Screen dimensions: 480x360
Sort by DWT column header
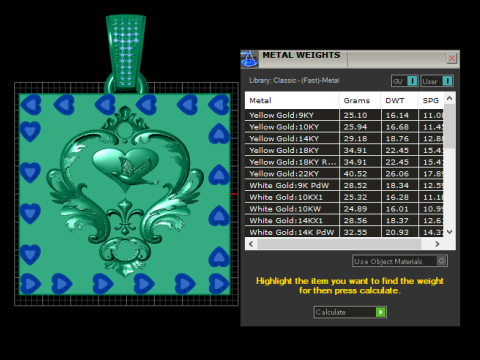coord(399,100)
